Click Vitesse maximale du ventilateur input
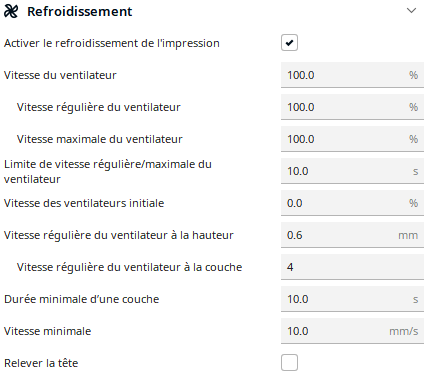The height and width of the screenshot is (377, 432). pyautogui.click(x=352, y=139)
